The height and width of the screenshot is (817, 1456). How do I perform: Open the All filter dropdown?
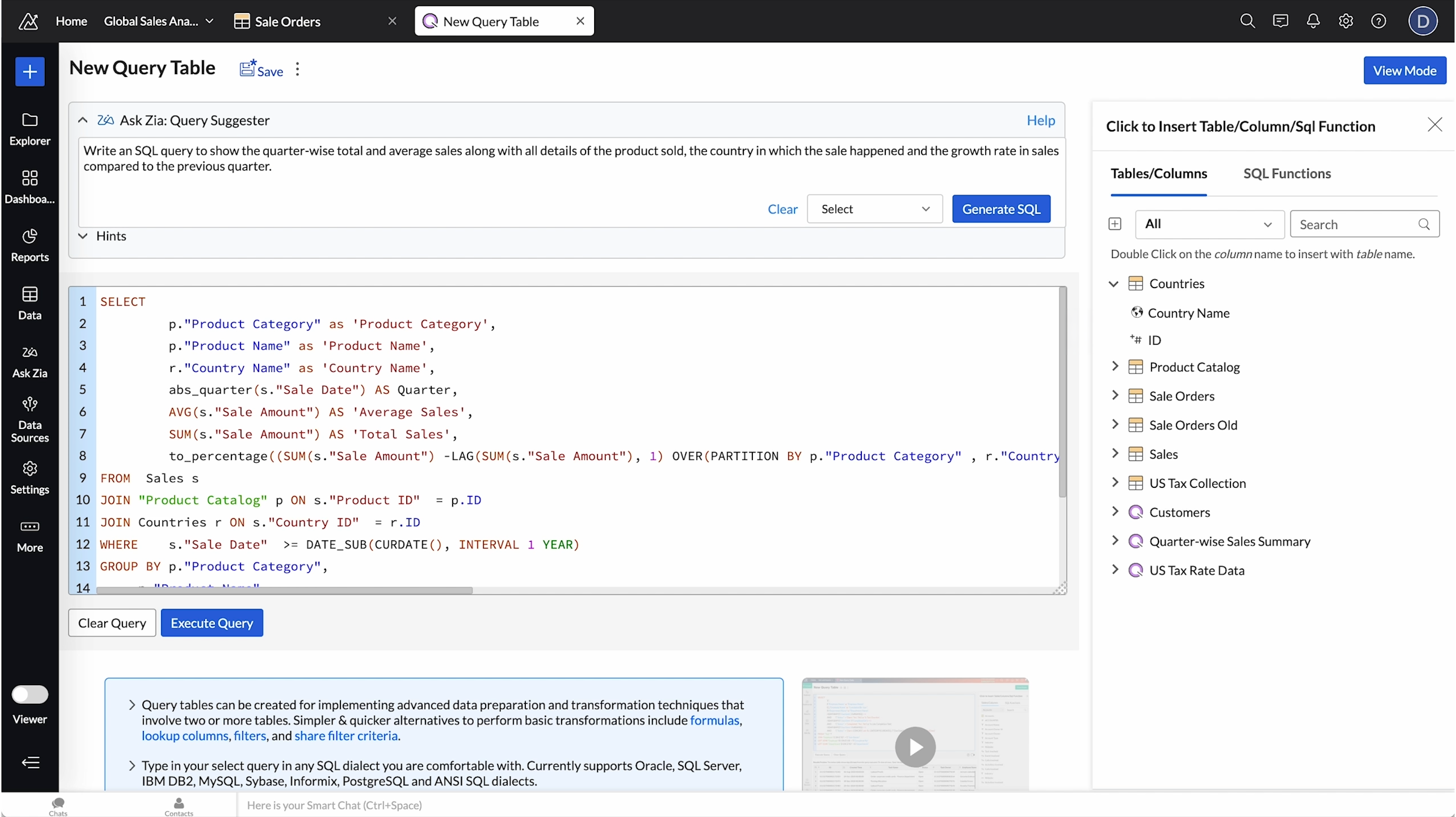click(1209, 224)
